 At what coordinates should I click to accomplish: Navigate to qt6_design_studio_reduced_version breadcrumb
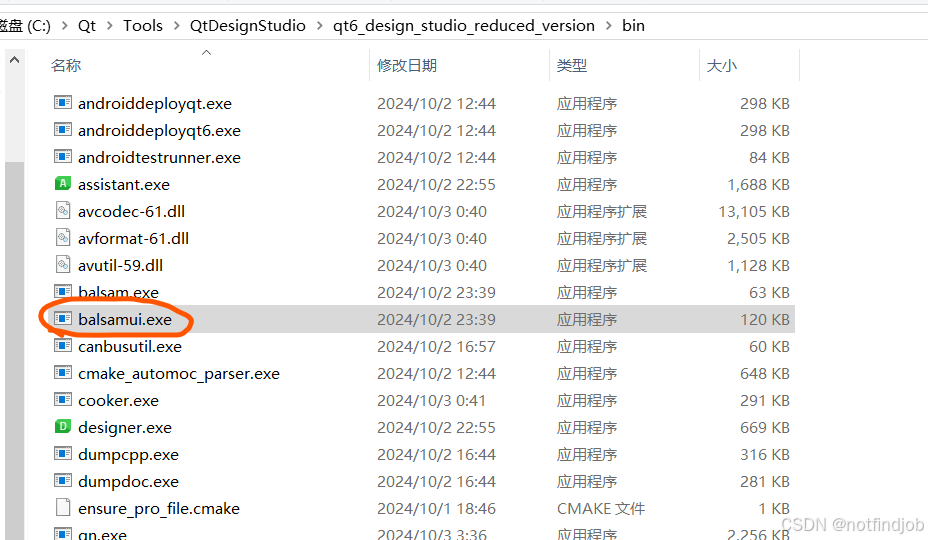463,25
